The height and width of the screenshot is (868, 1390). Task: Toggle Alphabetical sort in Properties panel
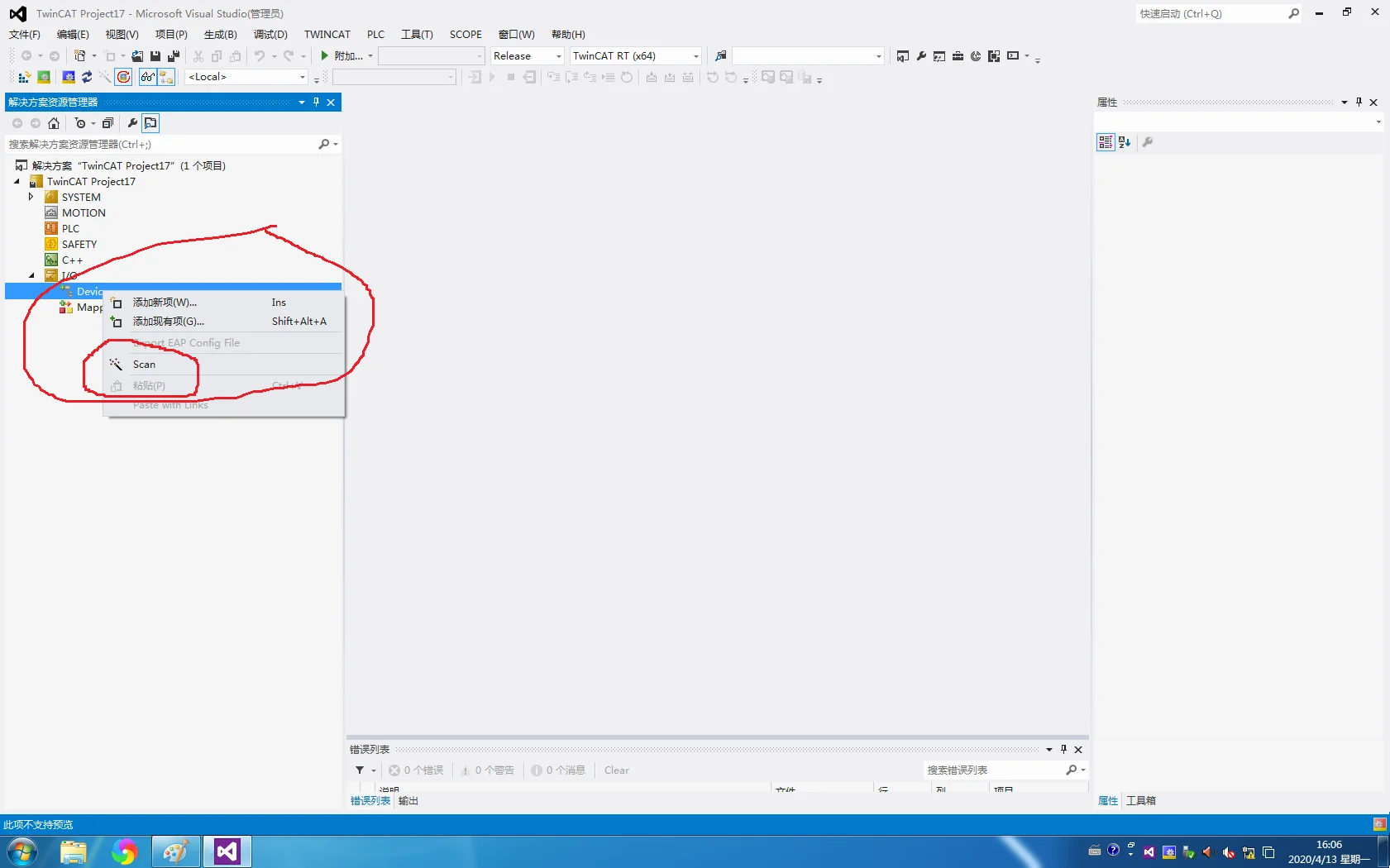1125,142
